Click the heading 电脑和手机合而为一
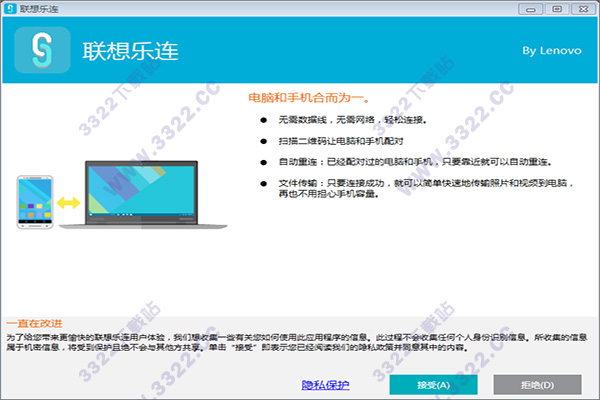The height and width of the screenshot is (400, 600). pyautogui.click(x=309, y=98)
